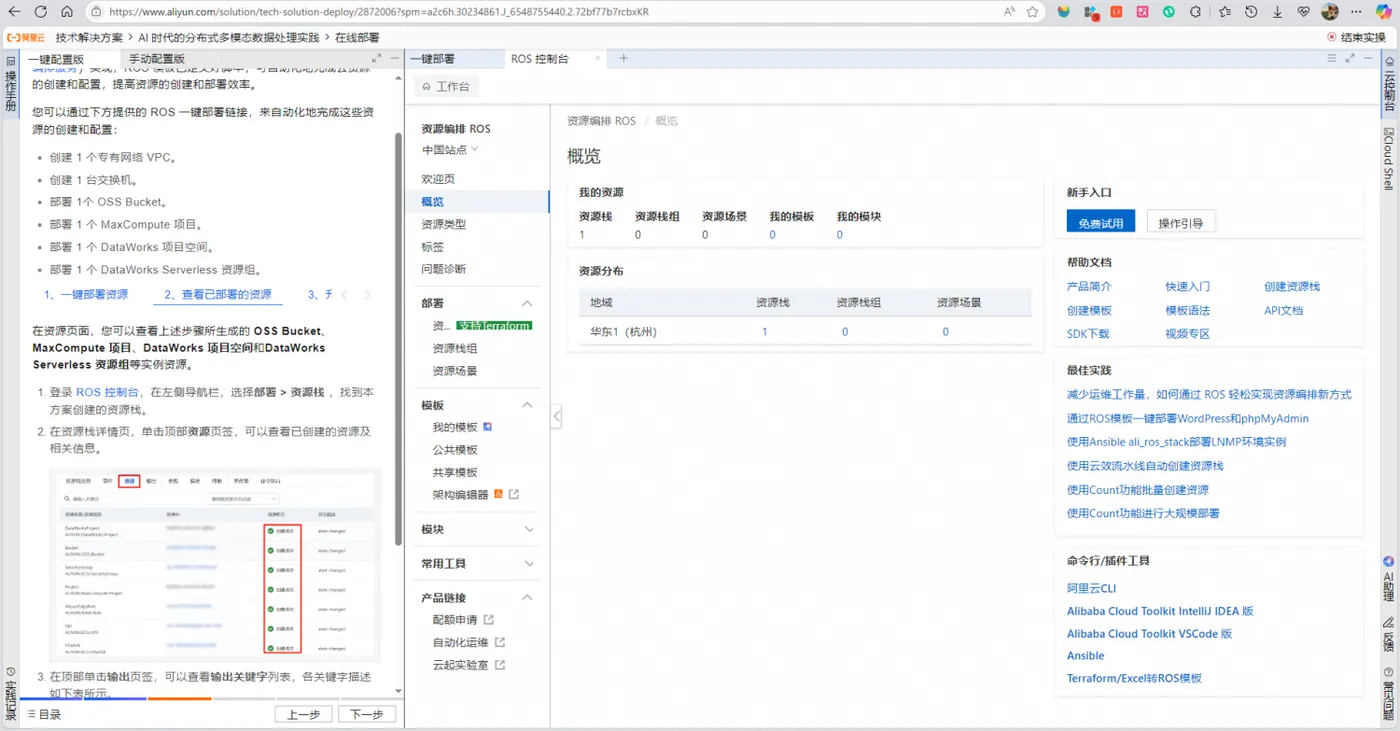The width and height of the screenshot is (1400, 731).
Task: Open the browser three-dot settings menu
Action: coord(1357,12)
